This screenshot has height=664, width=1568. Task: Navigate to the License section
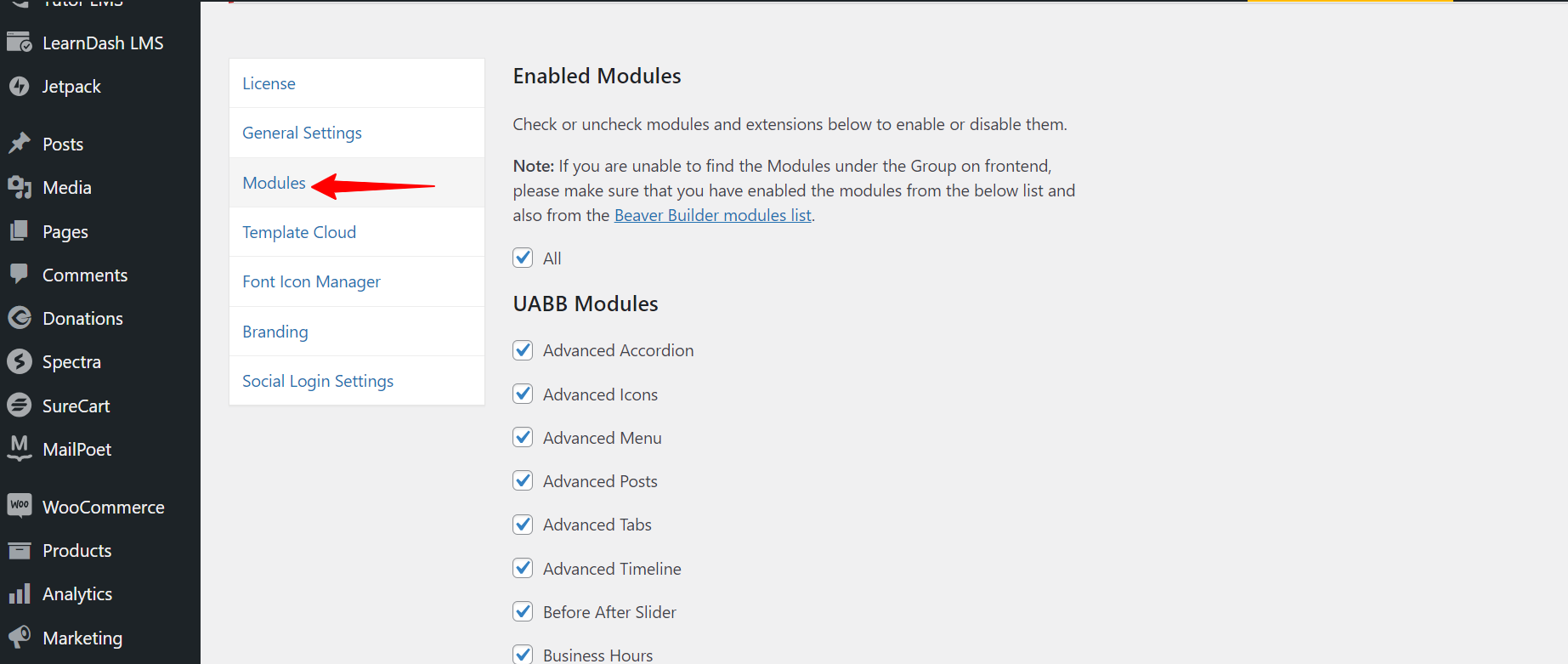pyautogui.click(x=269, y=82)
